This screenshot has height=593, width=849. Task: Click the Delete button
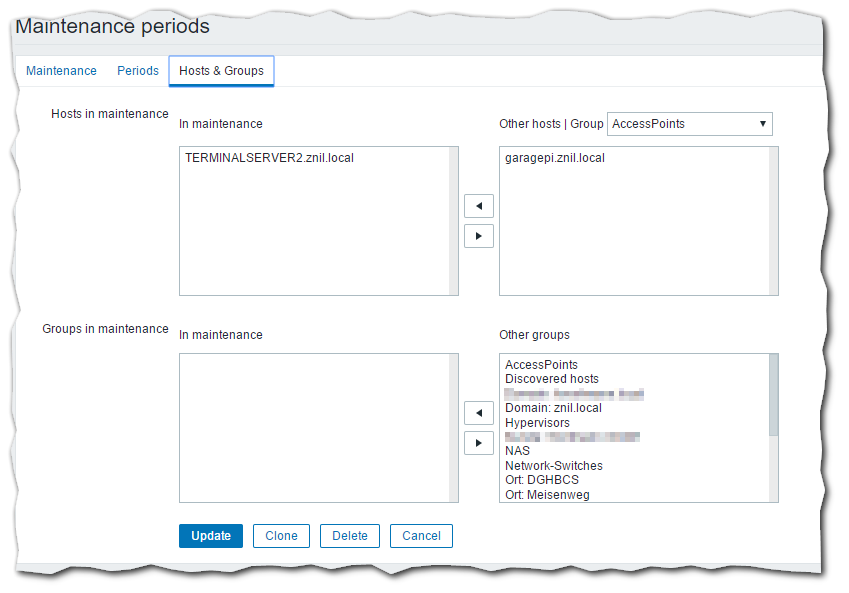click(x=350, y=536)
